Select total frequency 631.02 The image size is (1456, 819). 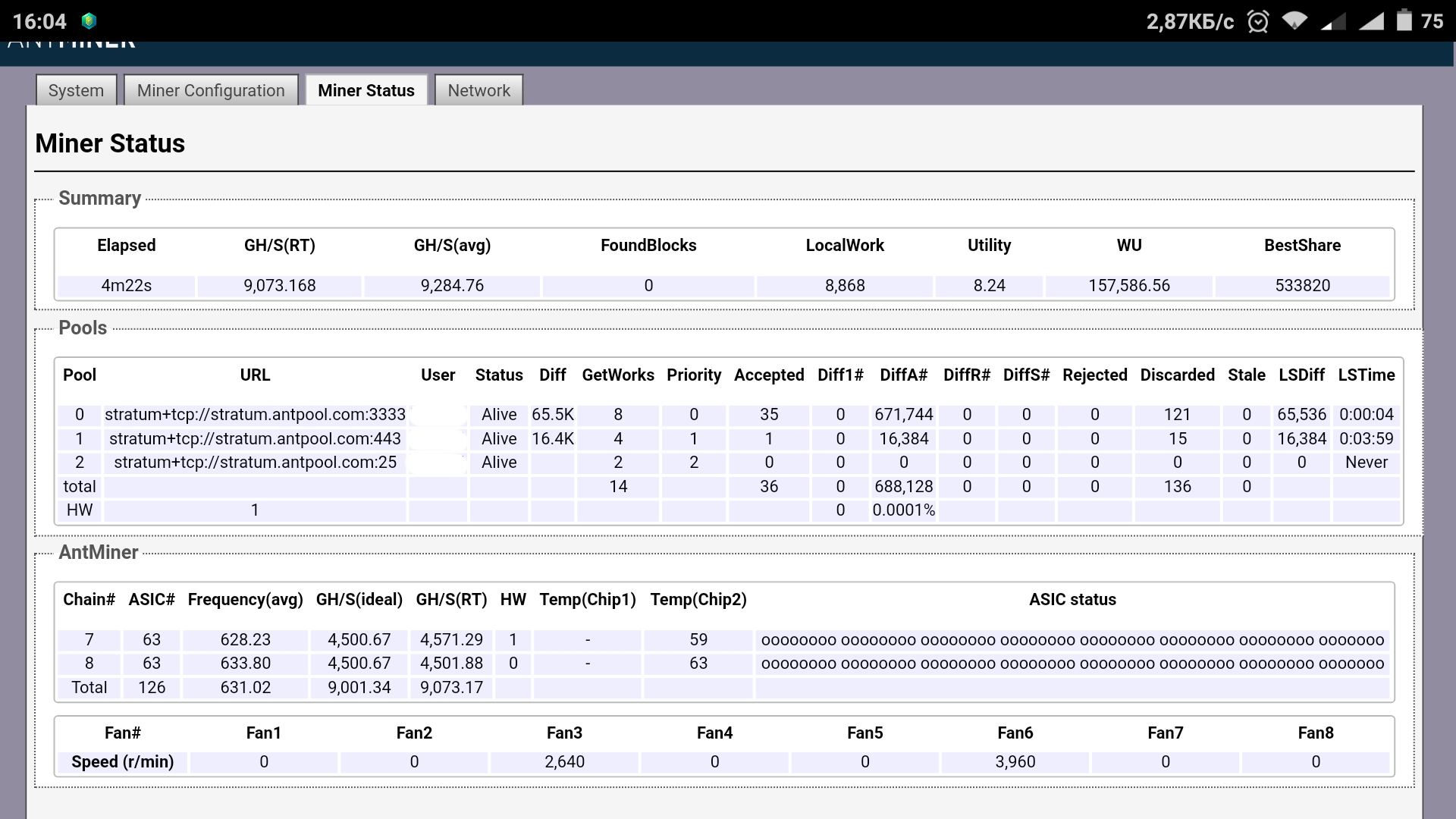[246, 688]
